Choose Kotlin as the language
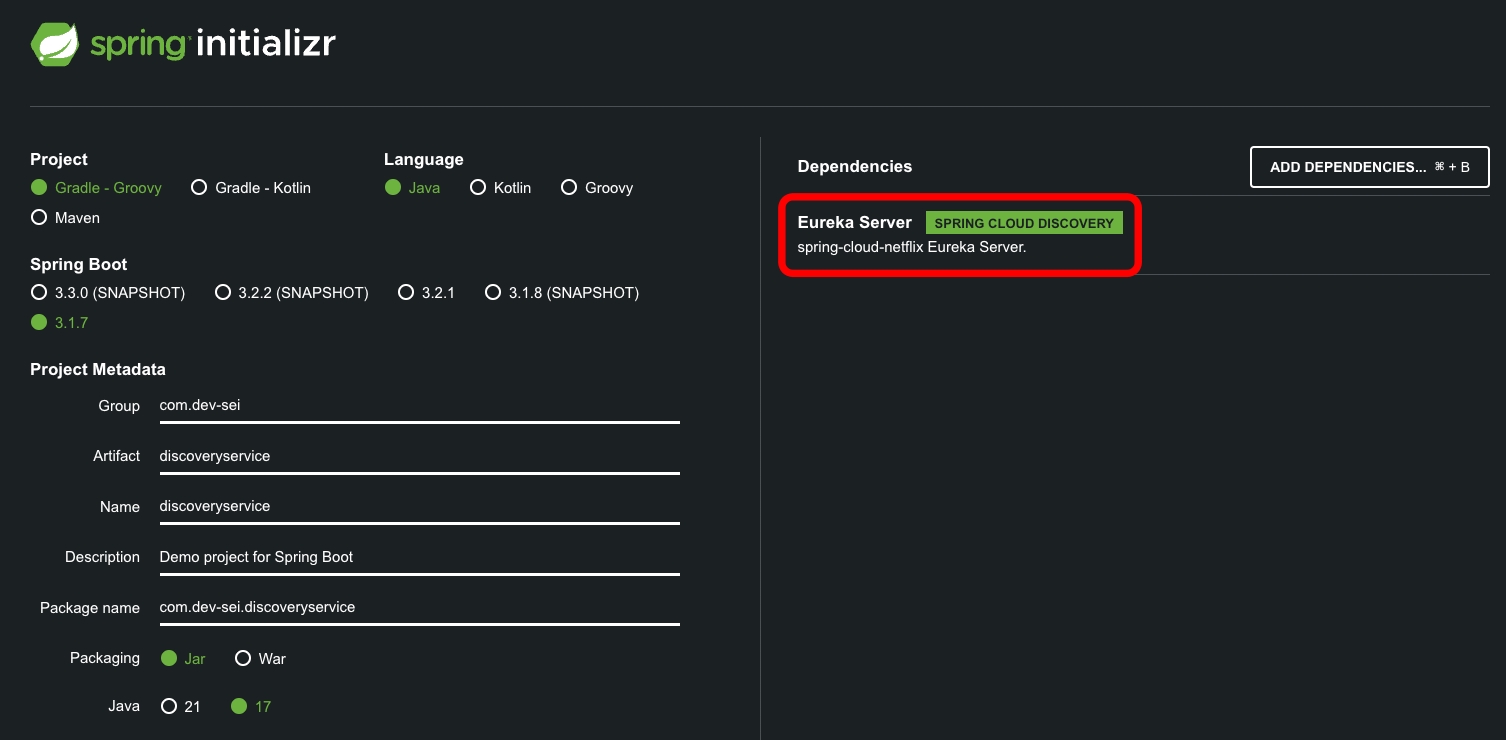Viewport: 1506px width, 740px height. coord(501,188)
